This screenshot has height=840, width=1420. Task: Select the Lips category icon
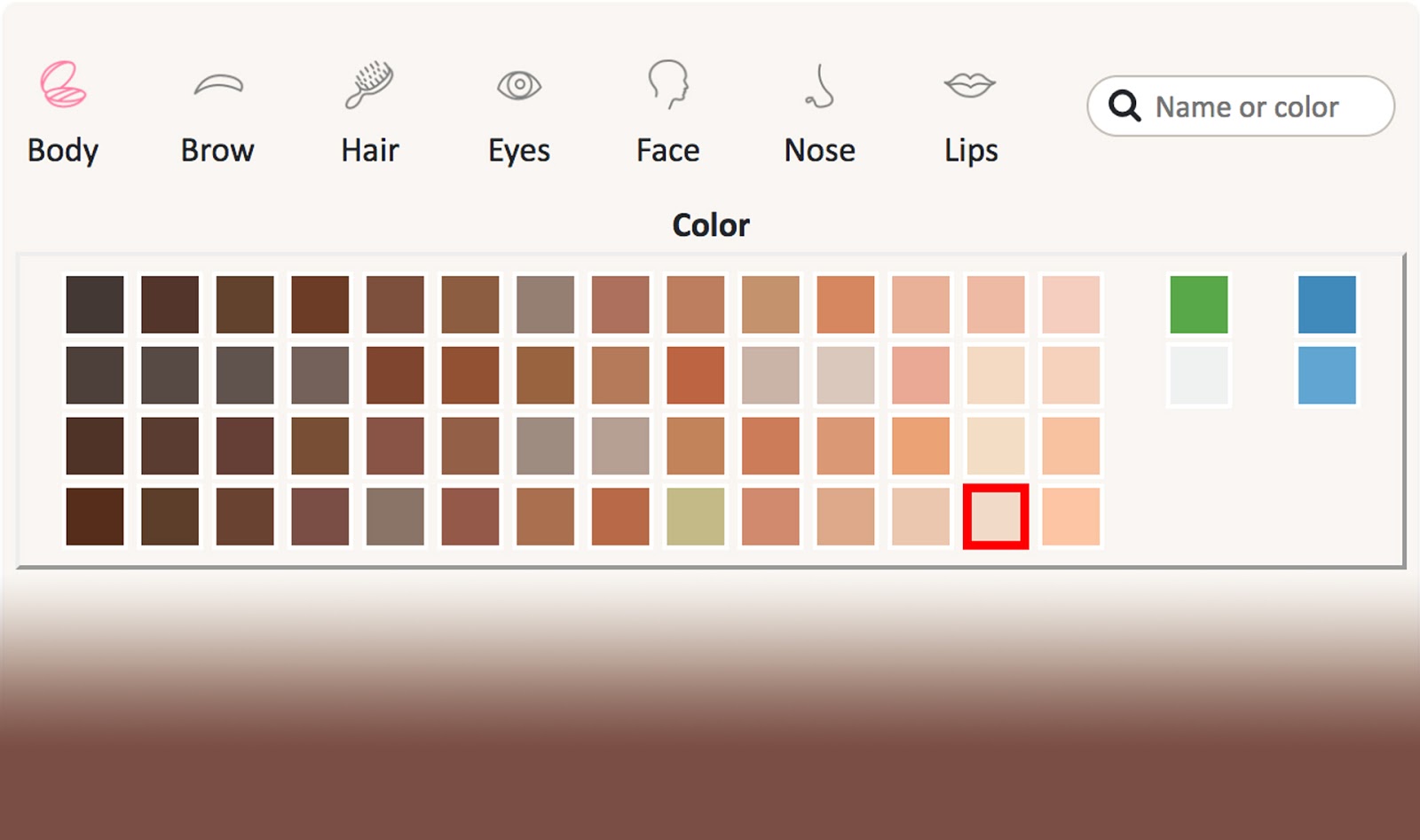(970, 85)
